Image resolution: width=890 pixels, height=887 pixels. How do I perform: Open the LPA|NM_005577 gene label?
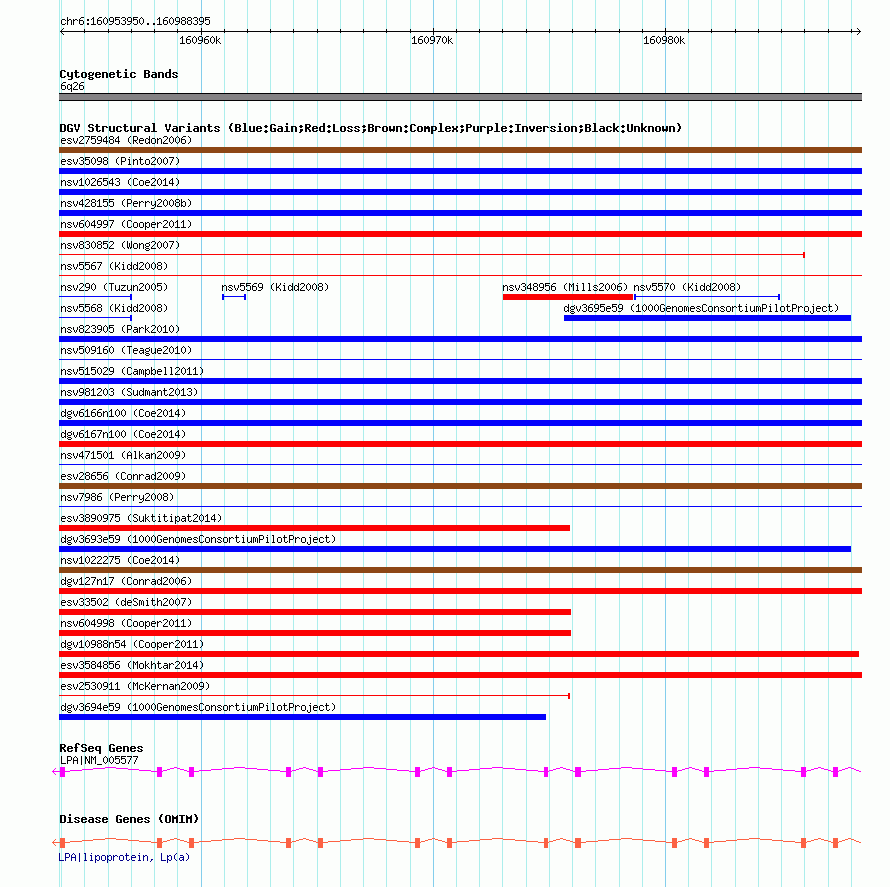pos(99,760)
